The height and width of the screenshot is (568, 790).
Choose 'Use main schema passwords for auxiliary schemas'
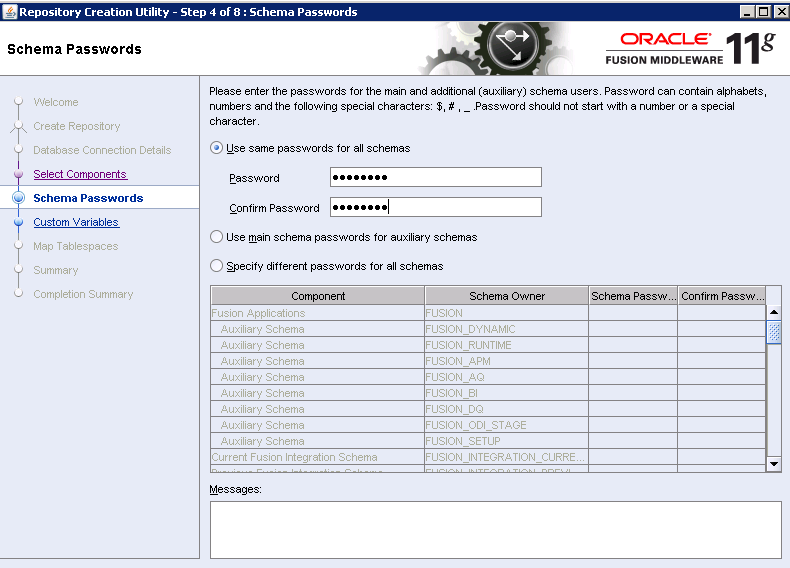pyautogui.click(x=216, y=237)
